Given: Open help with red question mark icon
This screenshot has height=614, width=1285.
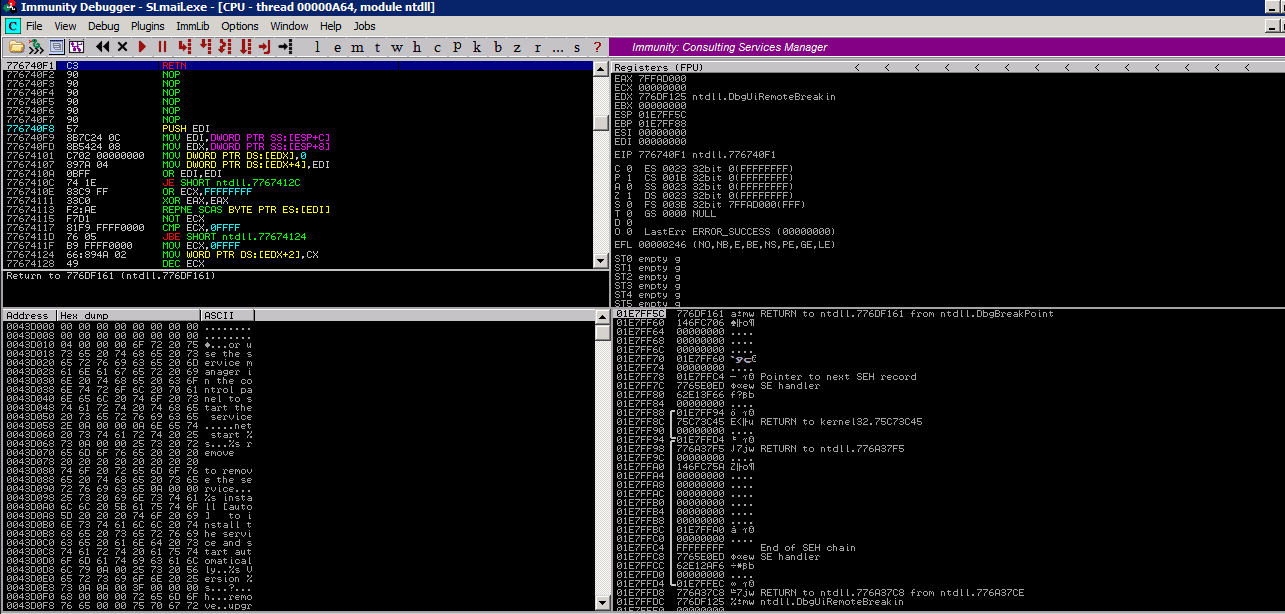Looking at the screenshot, I should click(x=597, y=47).
